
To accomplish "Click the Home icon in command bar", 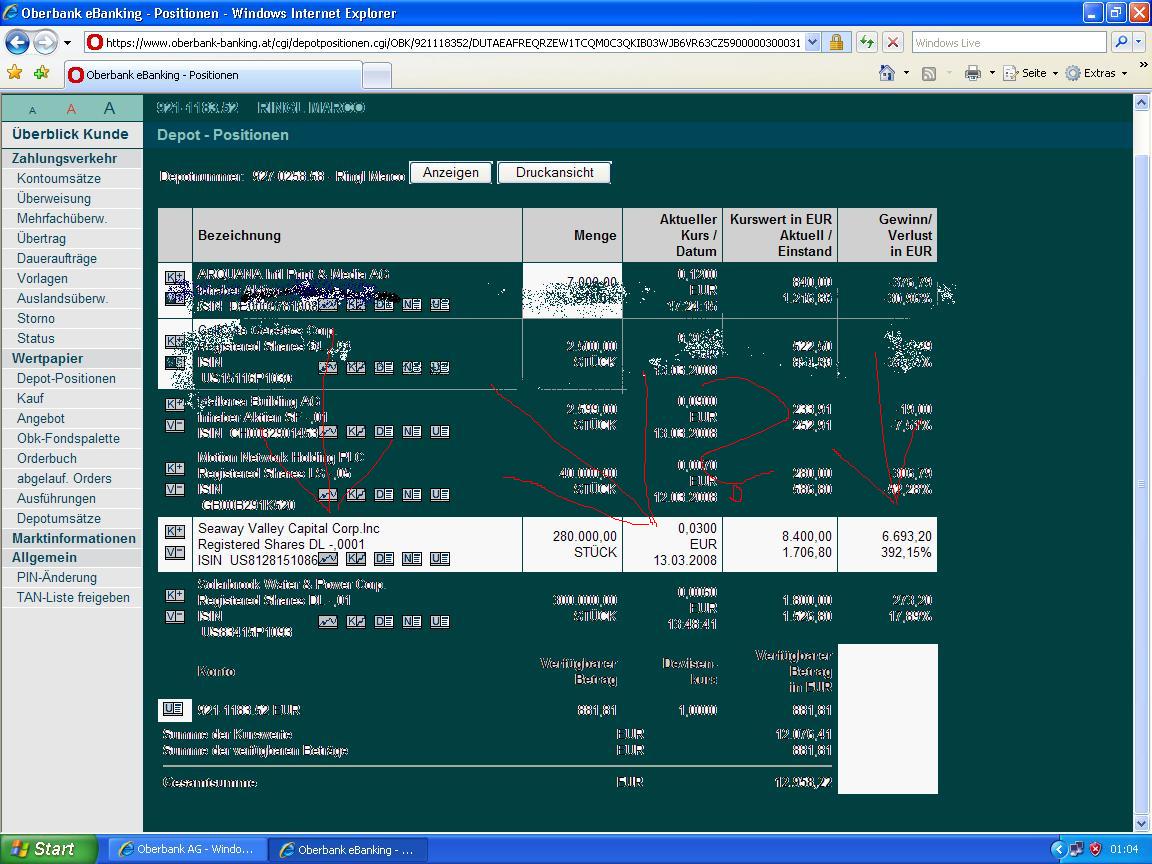I will click(887, 73).
